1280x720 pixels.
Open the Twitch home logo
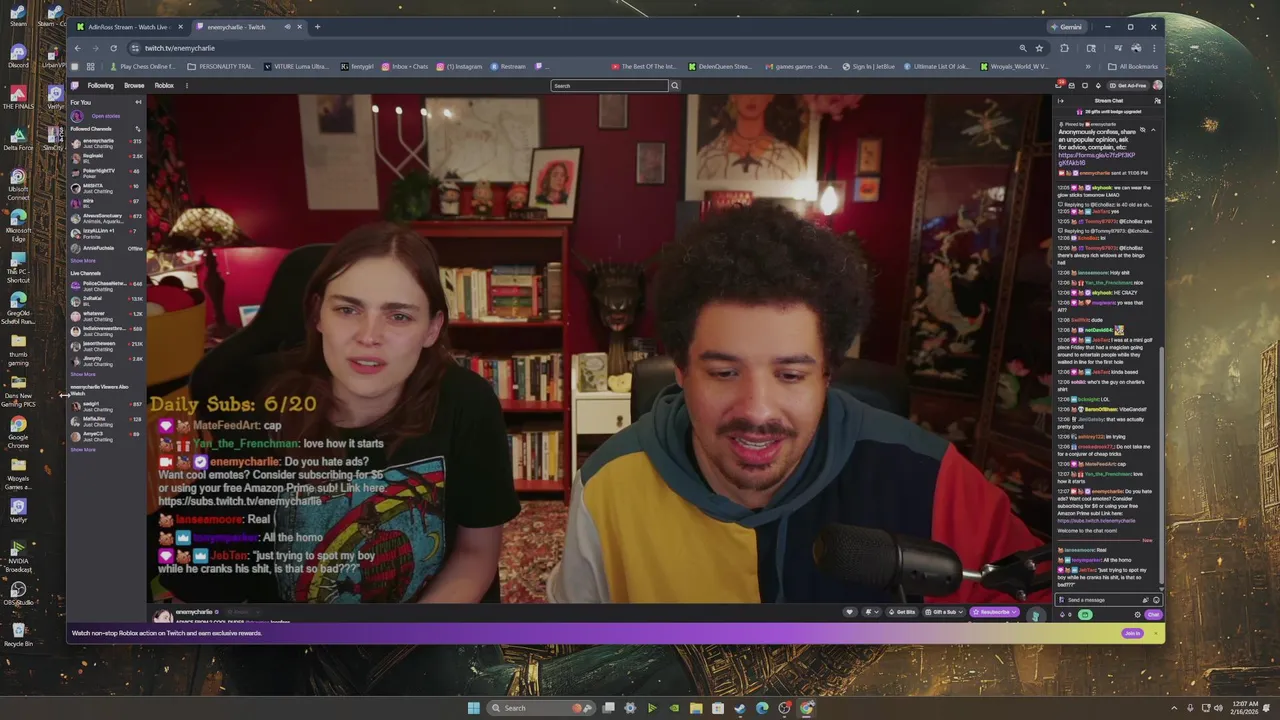[75, 86]
